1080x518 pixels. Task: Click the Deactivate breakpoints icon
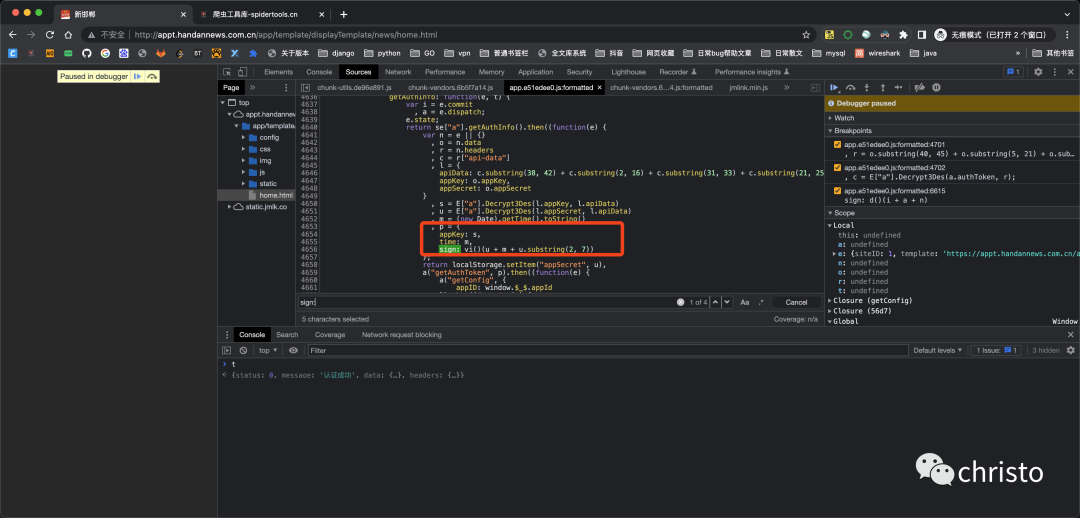[x=922, y=88]
